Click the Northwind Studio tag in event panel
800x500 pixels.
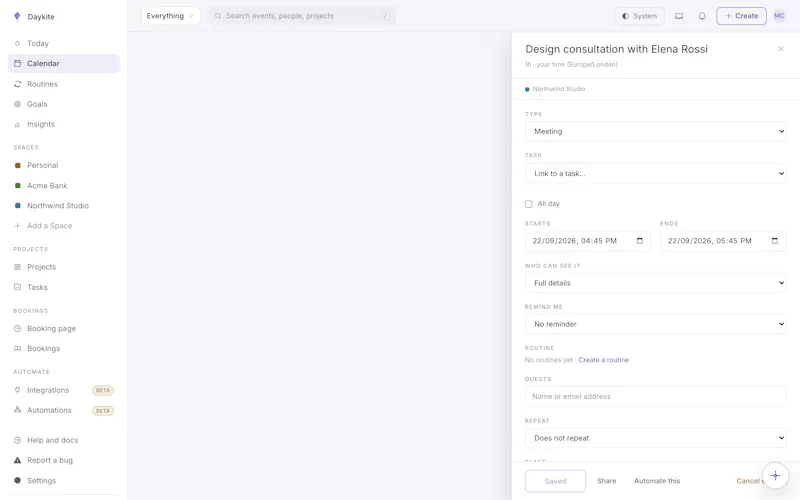coord(555,89)
